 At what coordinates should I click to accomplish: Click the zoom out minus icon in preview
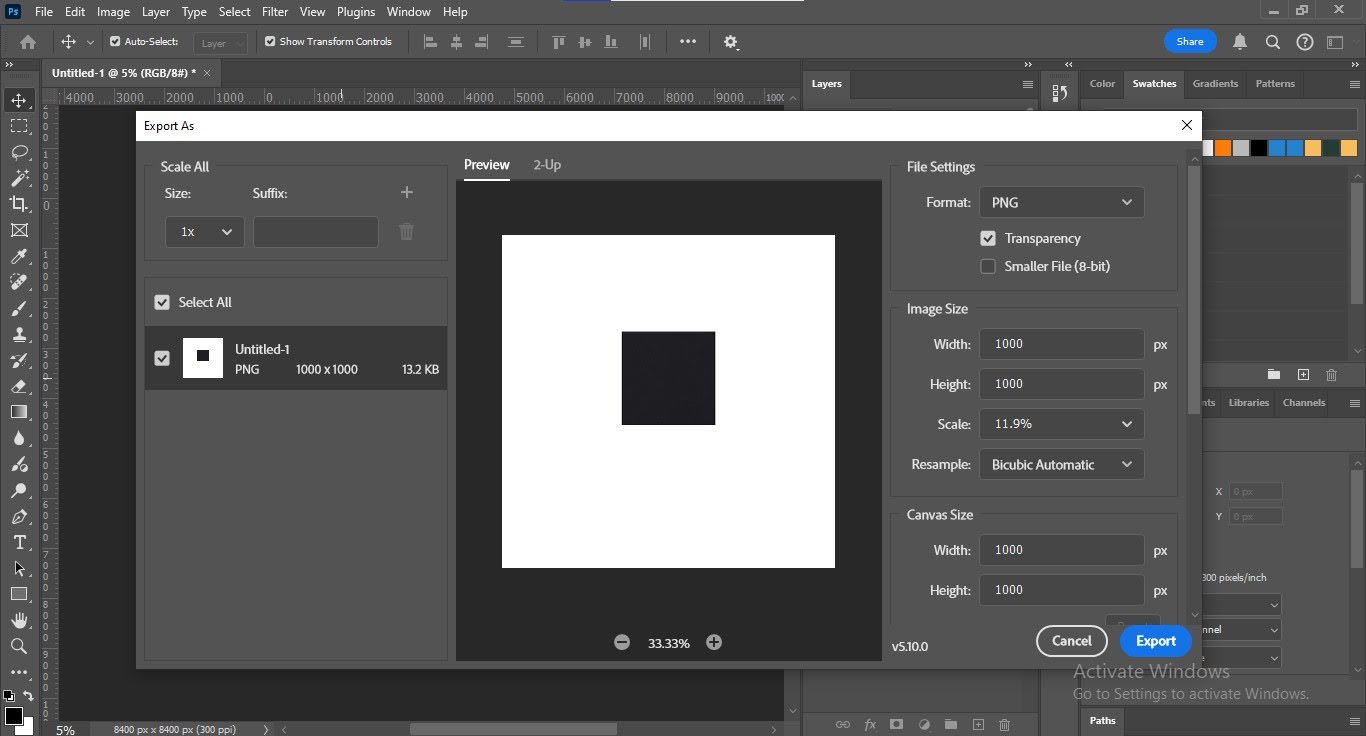(622, 643)
